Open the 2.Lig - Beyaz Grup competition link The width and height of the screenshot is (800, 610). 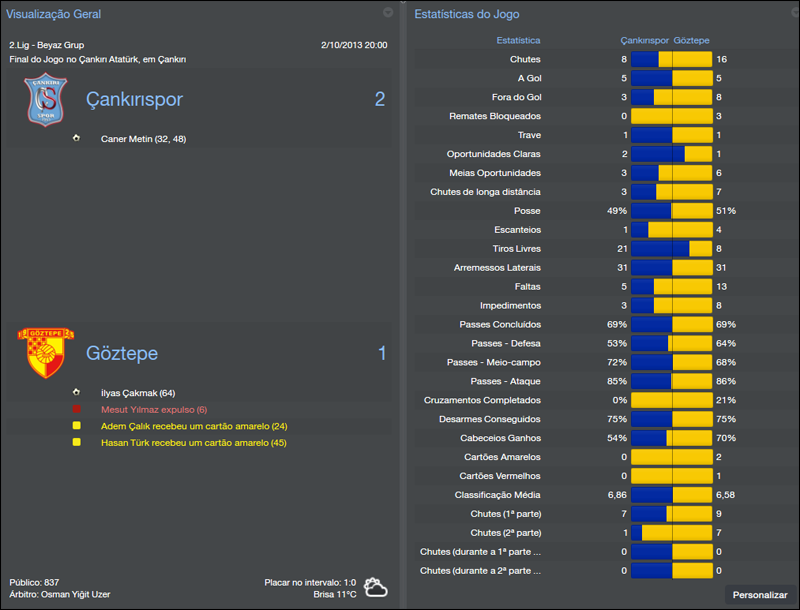pyautogui.click(x=47, y=45)
